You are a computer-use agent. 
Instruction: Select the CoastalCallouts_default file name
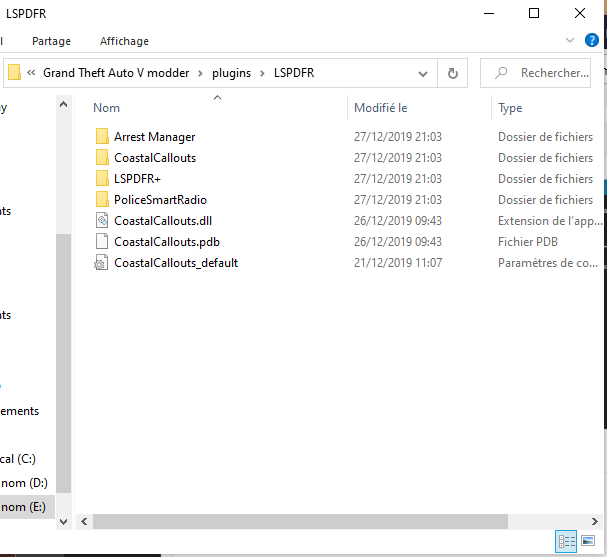pyautogui.click(x=176, y=263)
